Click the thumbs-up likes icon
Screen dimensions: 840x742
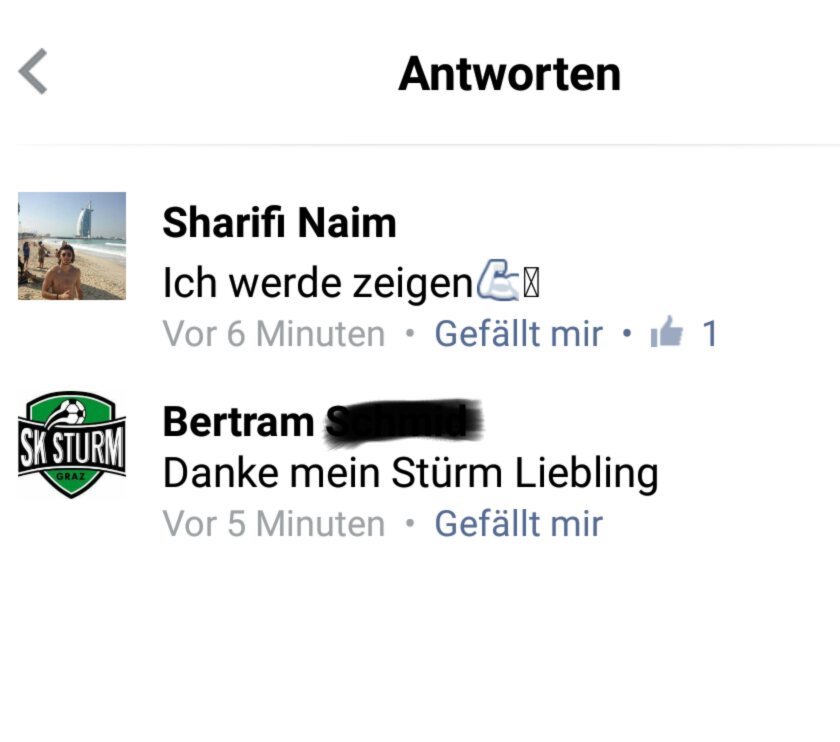666,332
